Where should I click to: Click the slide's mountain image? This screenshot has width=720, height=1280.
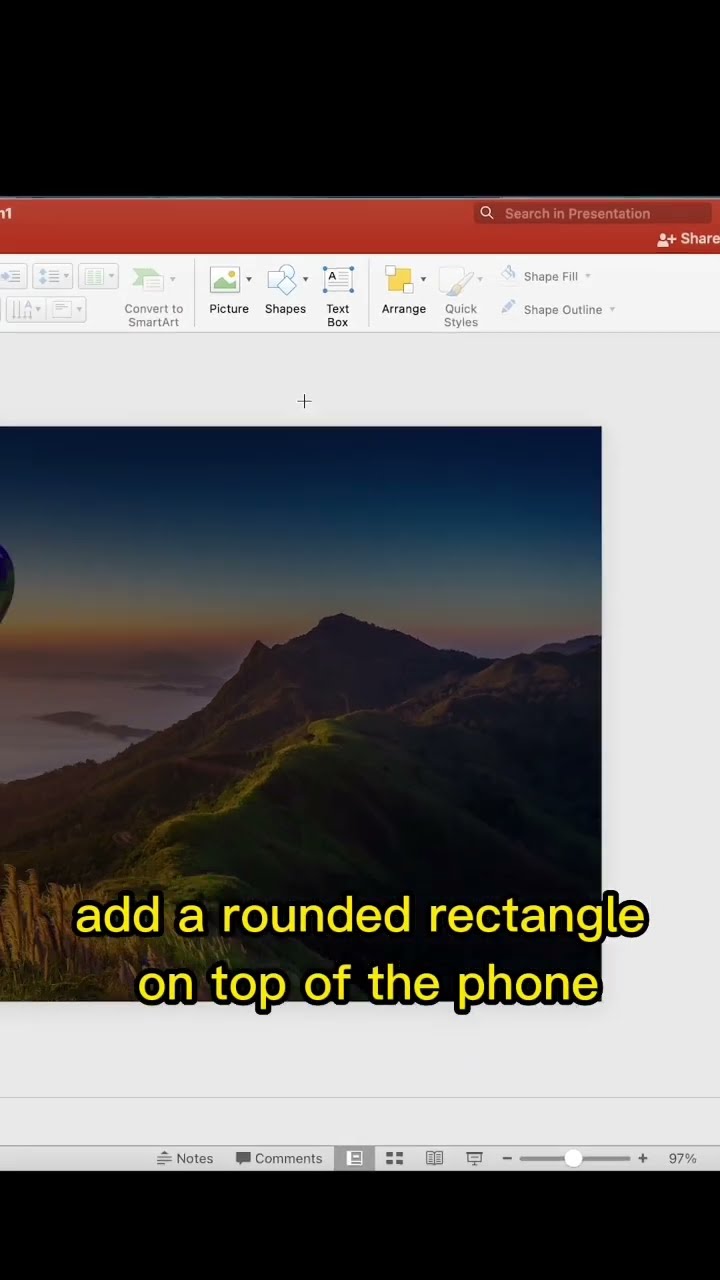300,713
